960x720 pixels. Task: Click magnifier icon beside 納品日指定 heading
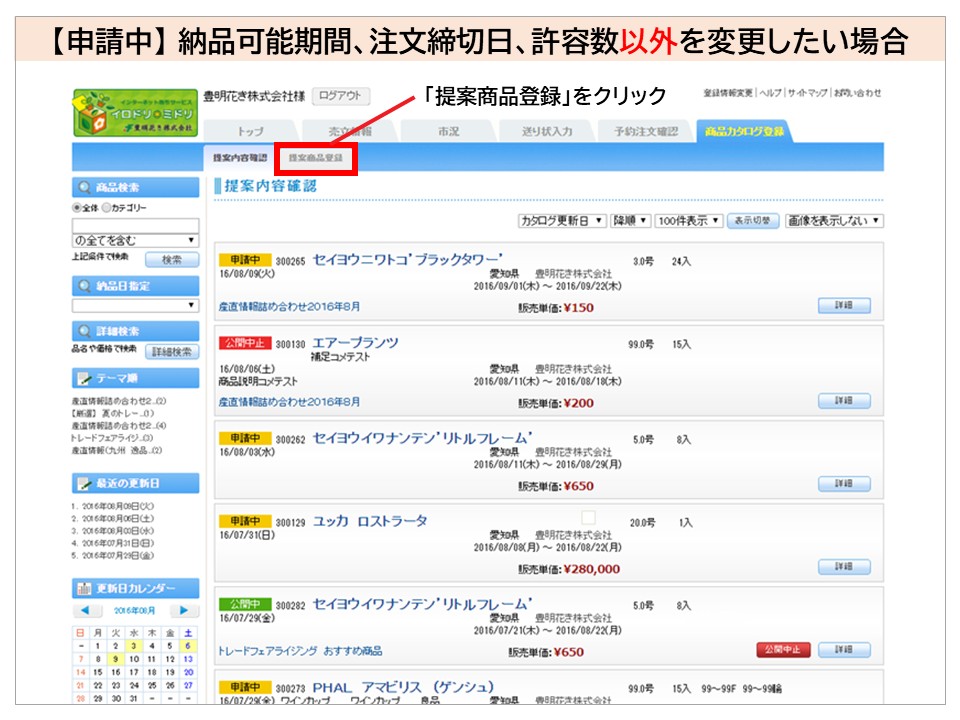(x=83, y=286)
